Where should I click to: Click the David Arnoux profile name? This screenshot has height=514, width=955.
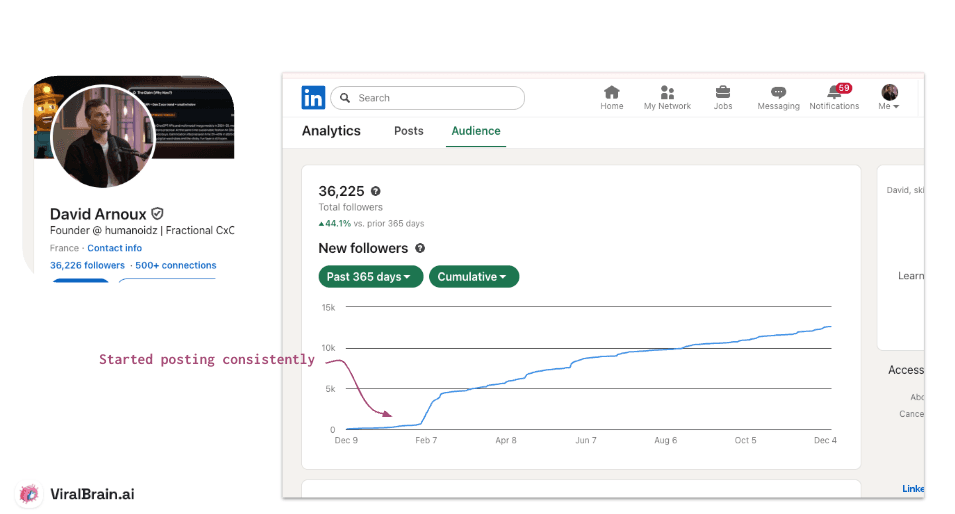pos(98,214)
